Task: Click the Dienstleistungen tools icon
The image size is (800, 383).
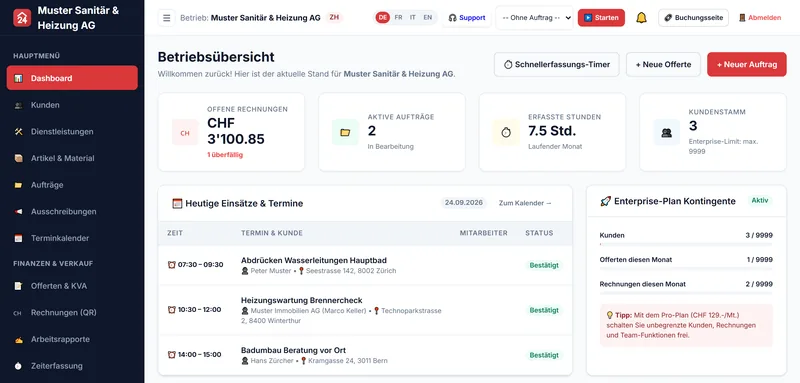Action: click(x=18, y=132)
